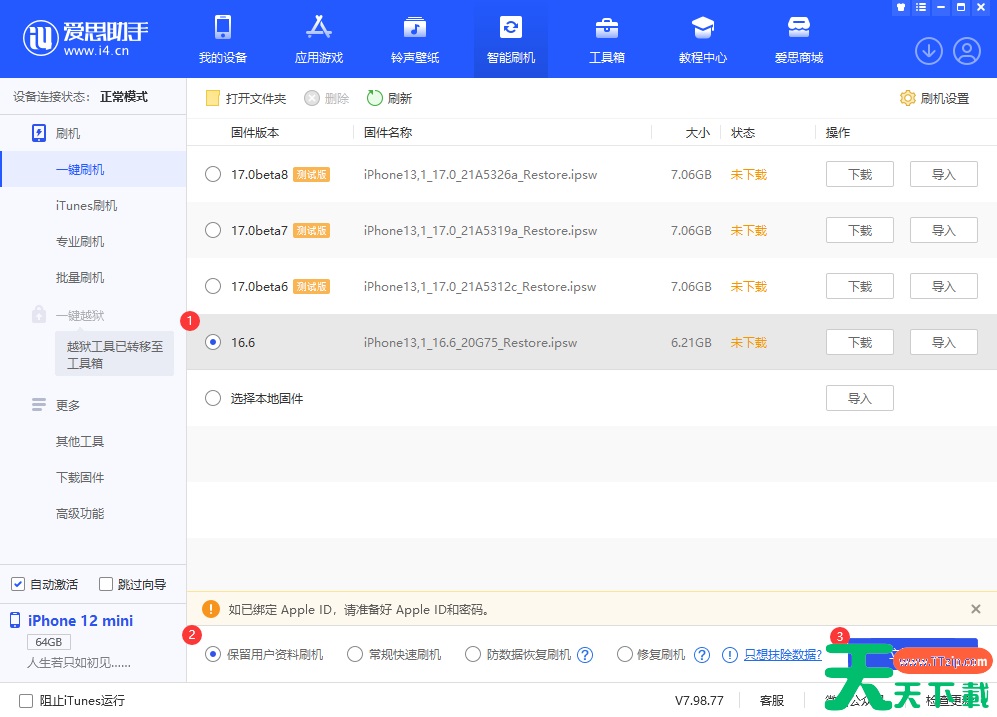Expand the 更多 sidebar section
997x717 pixels.
[67, 405]
